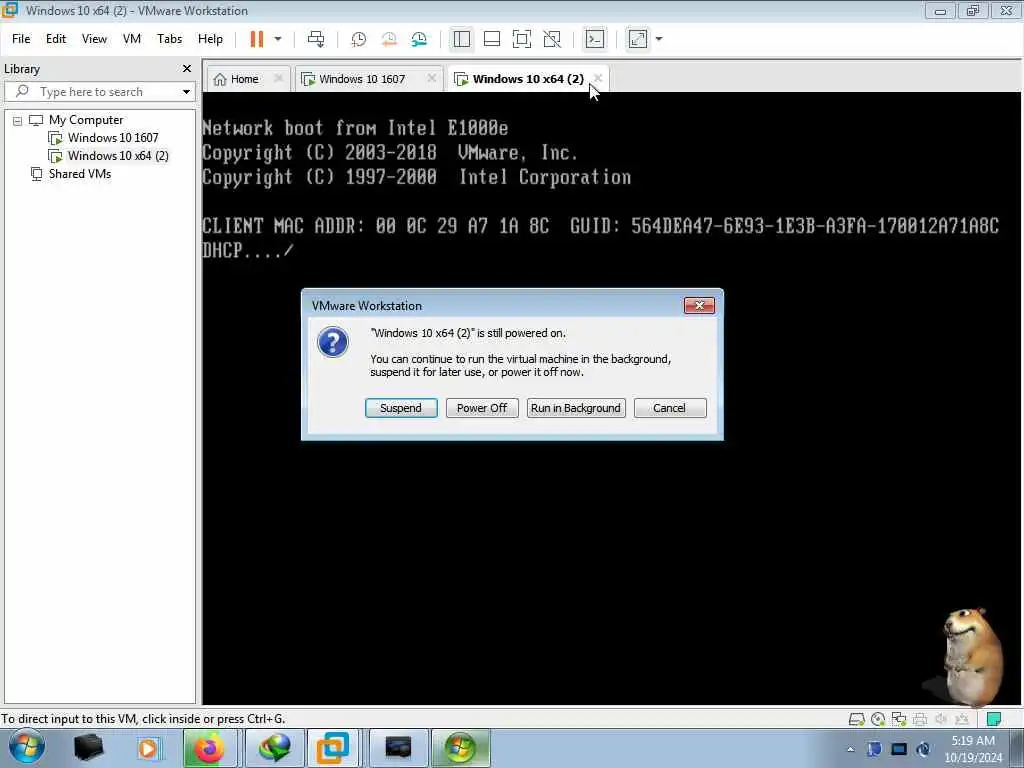This screenshot has width=1024, height=768.
Task: Click the taskbar clock showing 5:19 AM
Action: 973,749
